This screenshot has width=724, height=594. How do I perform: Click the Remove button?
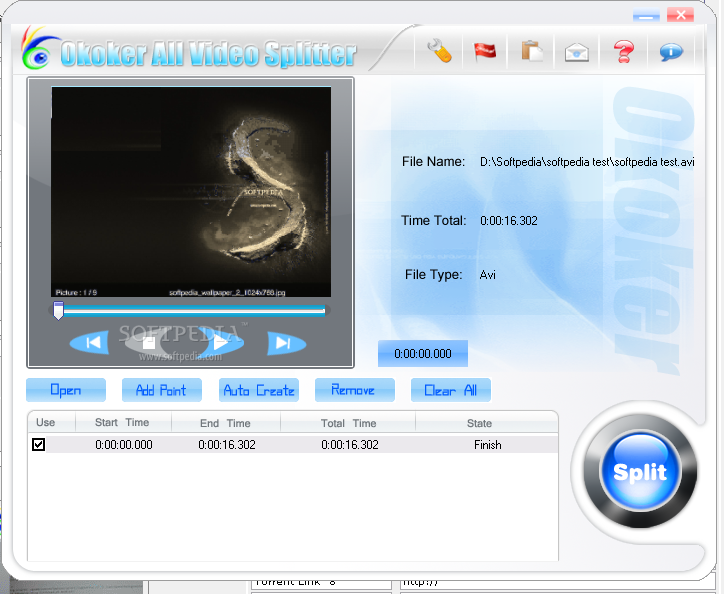click(x=355, y=390)
